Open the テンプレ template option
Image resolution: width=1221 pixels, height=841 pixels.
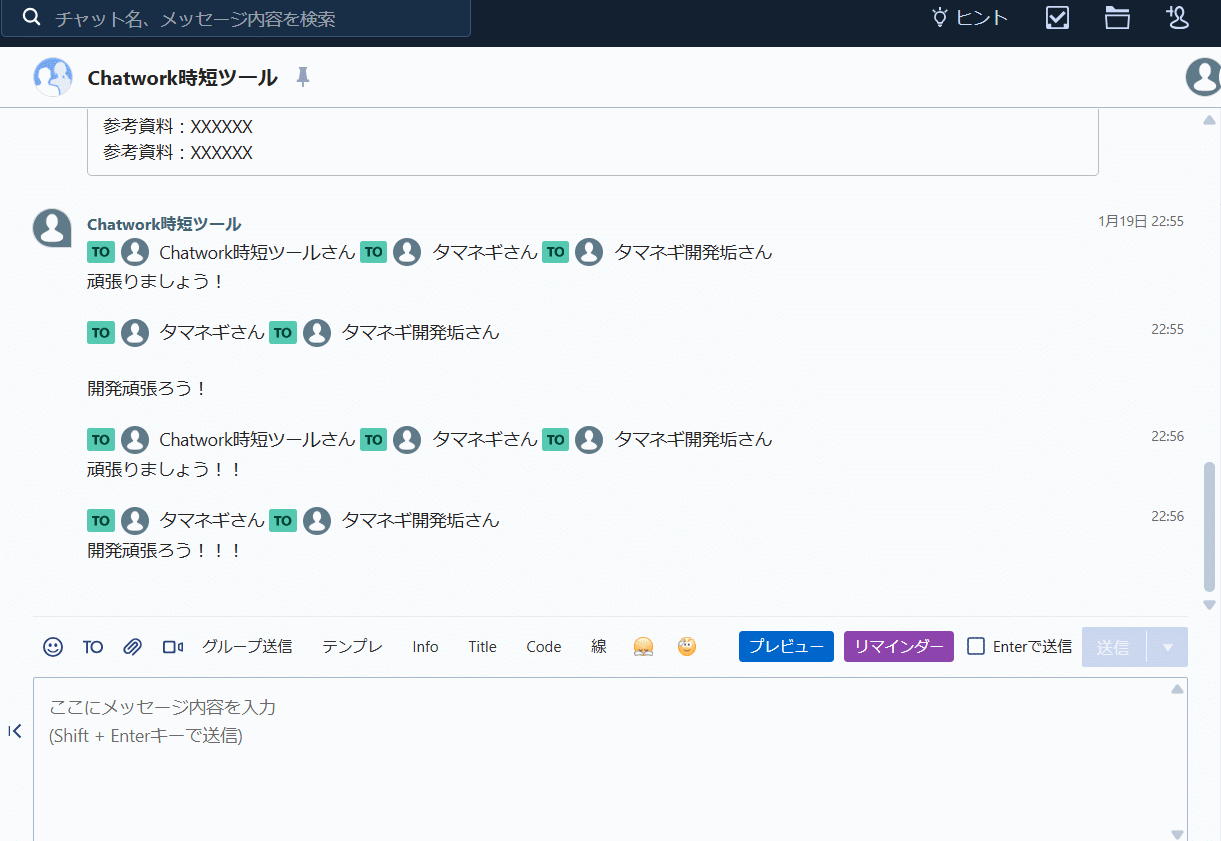pos(352,647)
